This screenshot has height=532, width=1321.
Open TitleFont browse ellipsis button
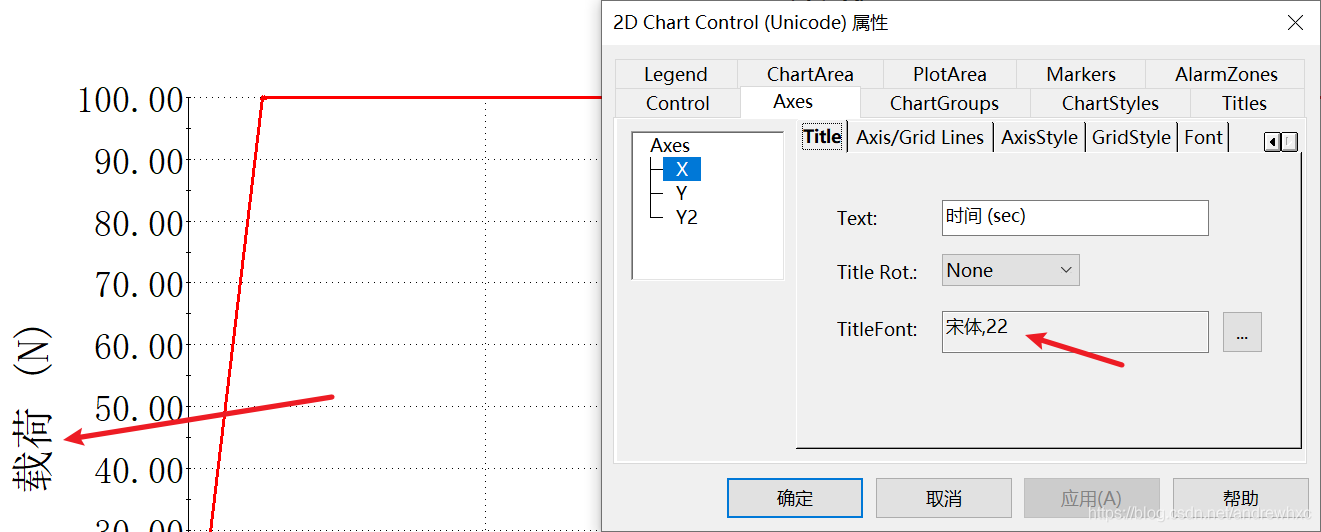click(1242, 332)
